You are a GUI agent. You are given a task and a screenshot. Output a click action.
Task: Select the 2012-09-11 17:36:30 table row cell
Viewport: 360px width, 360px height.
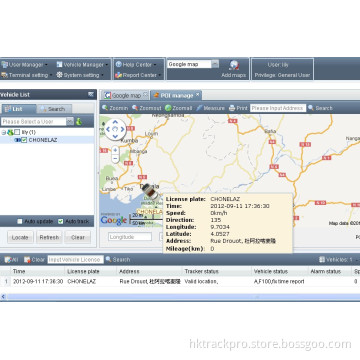[38, 281]
